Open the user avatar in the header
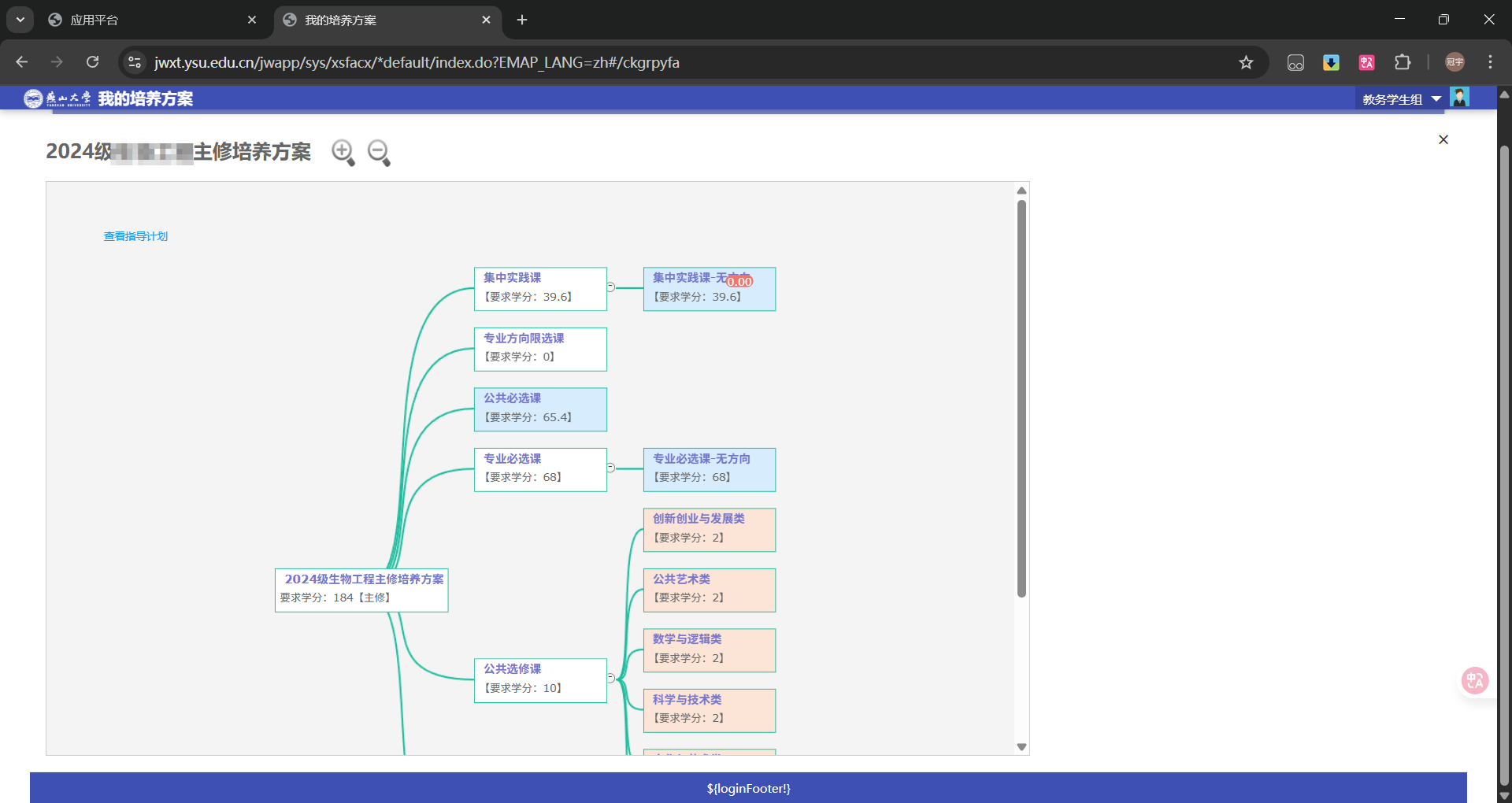This screenshot has height=803, width=1512. click(1459, 98)
